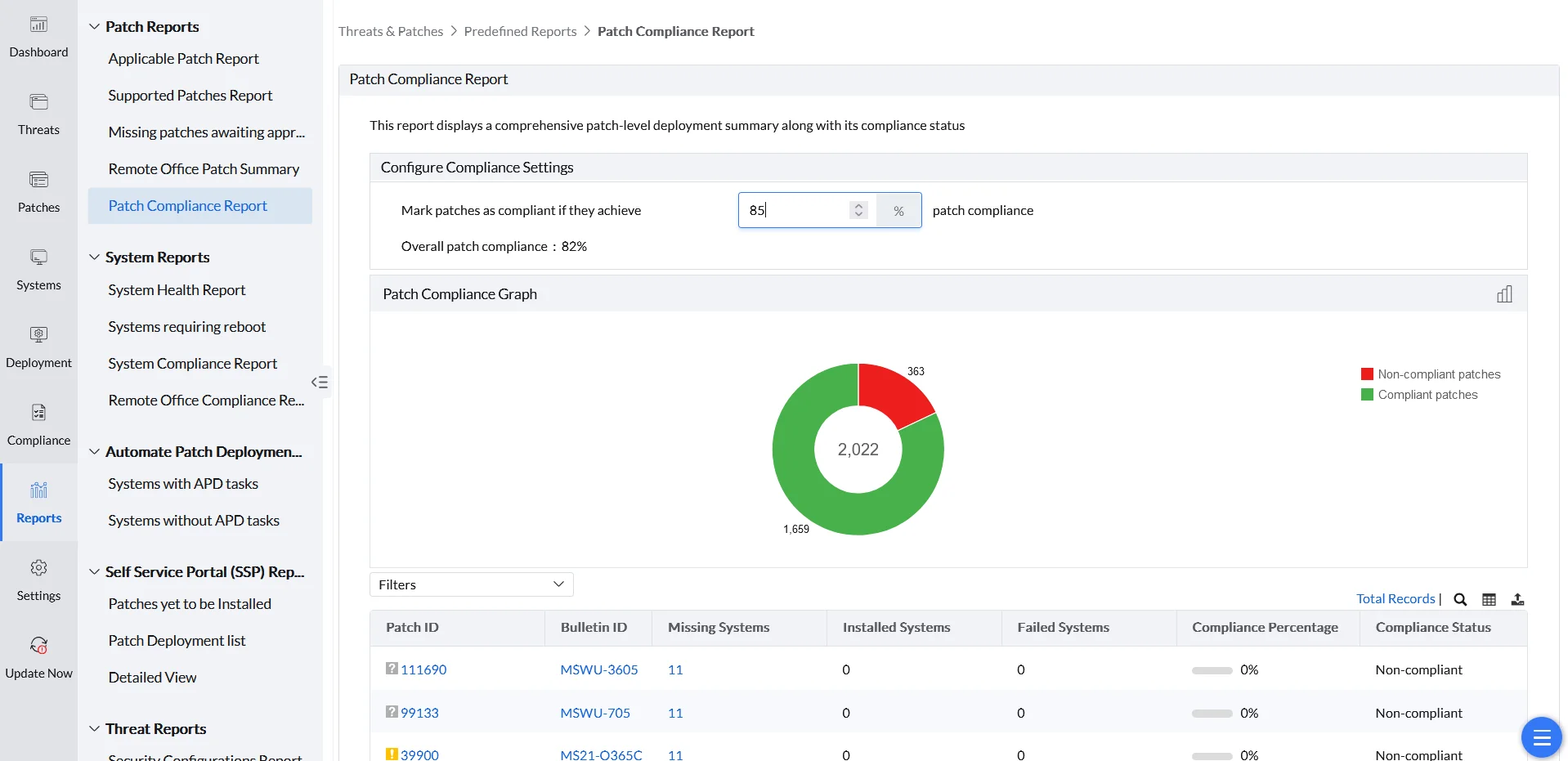Open Patches yet to be Installed
1568x761 pixels.
tap(190, 604)
